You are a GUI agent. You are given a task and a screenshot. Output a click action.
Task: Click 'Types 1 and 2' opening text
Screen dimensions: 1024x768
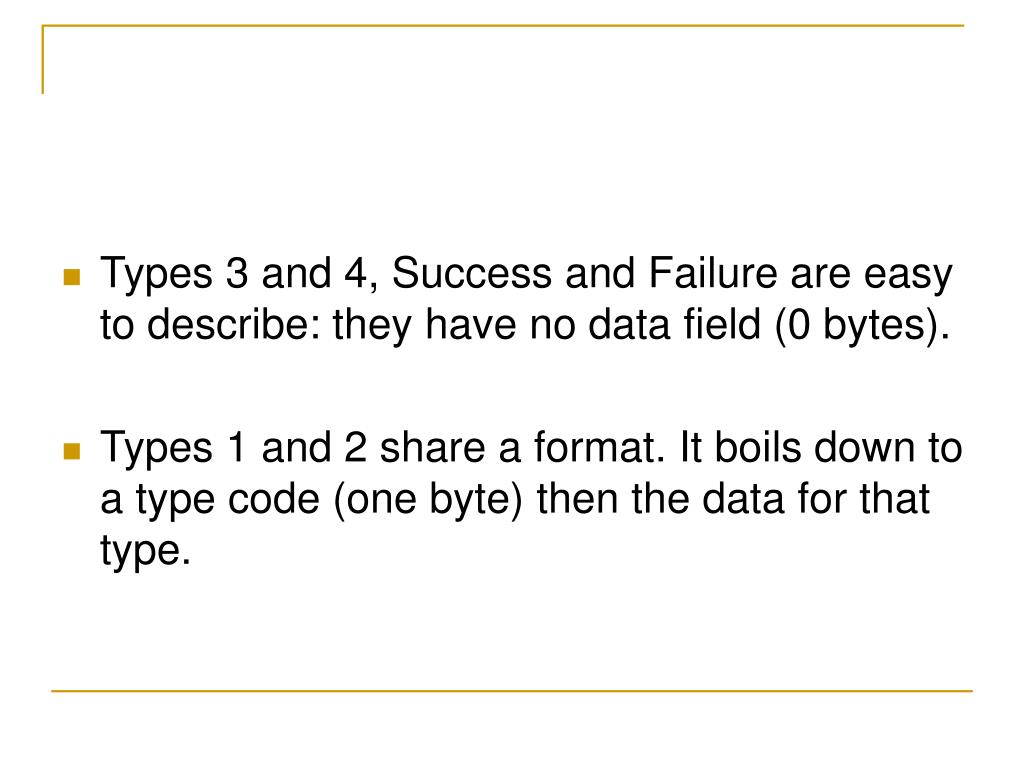(x=233, y=449)
